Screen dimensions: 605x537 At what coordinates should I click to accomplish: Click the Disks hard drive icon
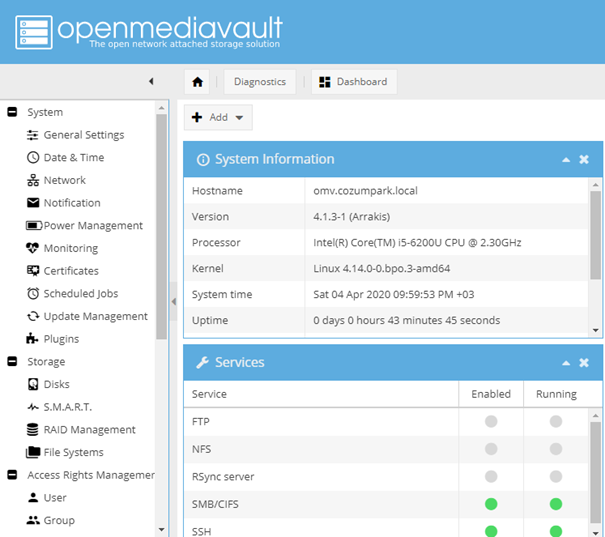pos(33,384)
